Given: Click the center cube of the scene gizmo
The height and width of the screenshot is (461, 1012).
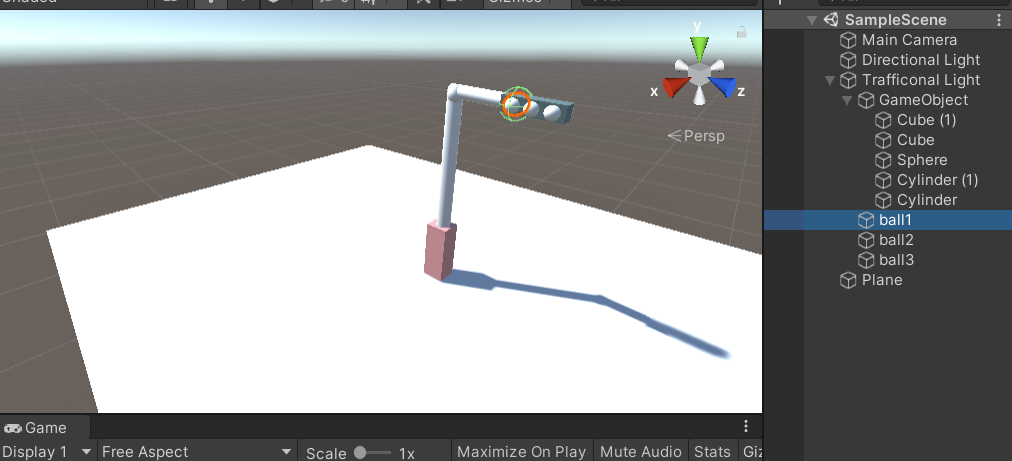Looking at the screenshot, I should coord(699,76).
